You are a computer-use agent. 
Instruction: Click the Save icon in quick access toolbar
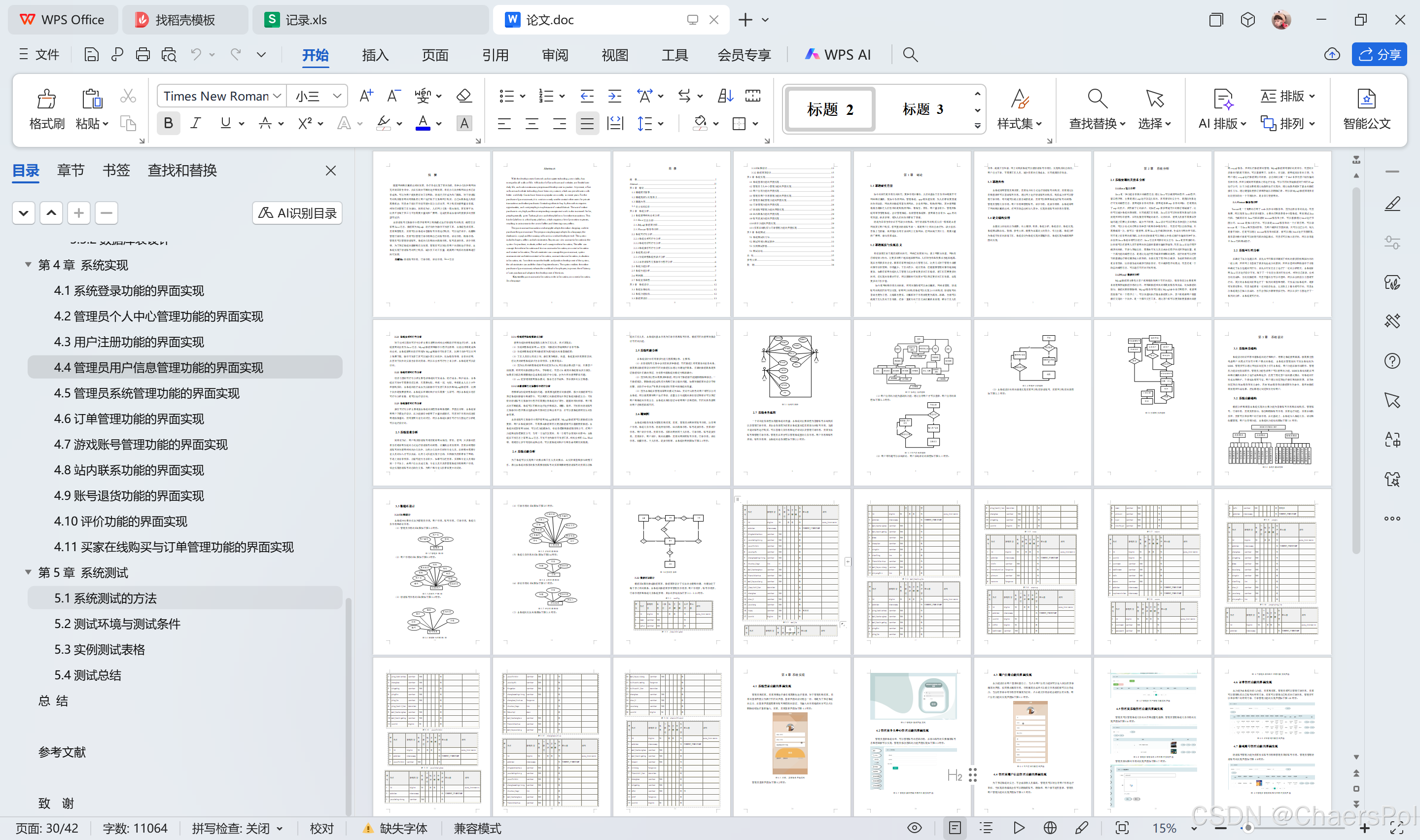pyautogui.click(x=91, y=54)
